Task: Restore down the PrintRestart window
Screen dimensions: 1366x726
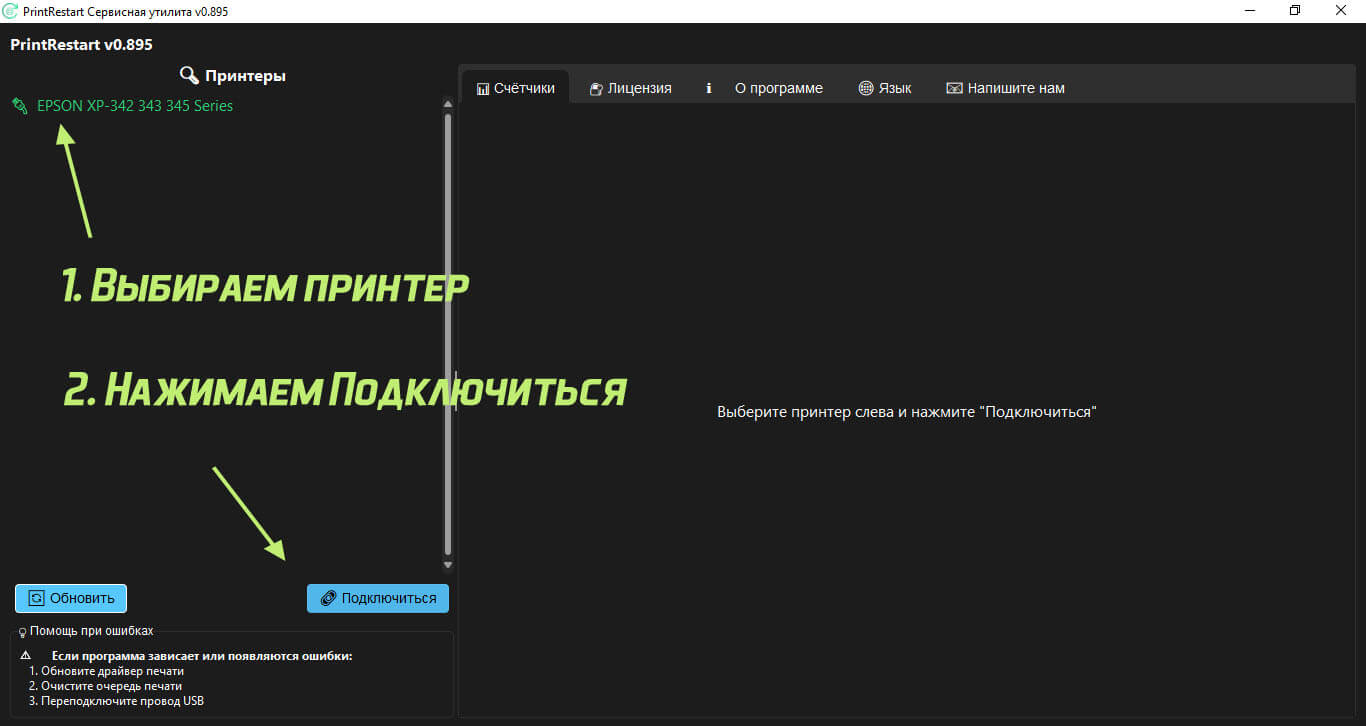Action: tap(1296, 10)
